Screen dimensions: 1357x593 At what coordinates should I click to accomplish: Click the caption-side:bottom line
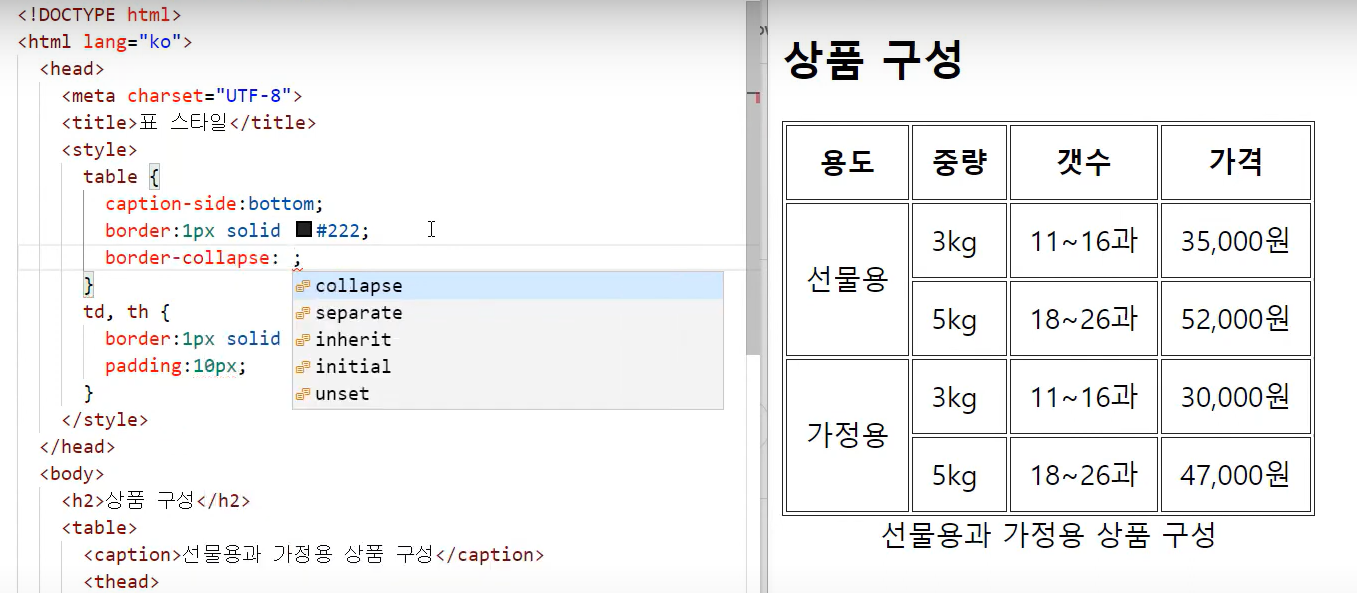point(215,204)
